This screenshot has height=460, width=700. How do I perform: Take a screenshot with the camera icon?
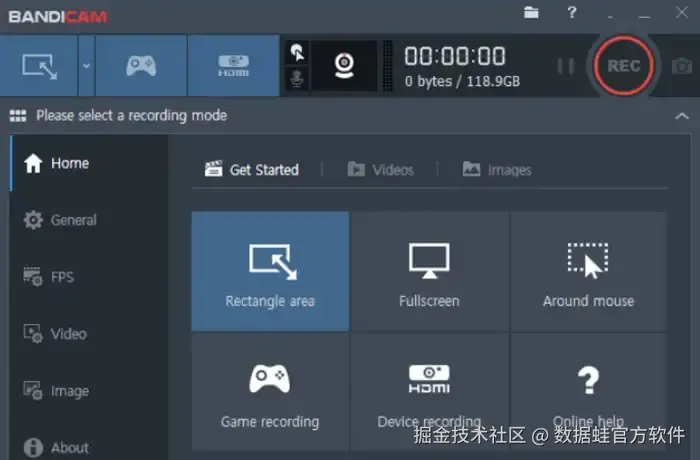[682, 67]
